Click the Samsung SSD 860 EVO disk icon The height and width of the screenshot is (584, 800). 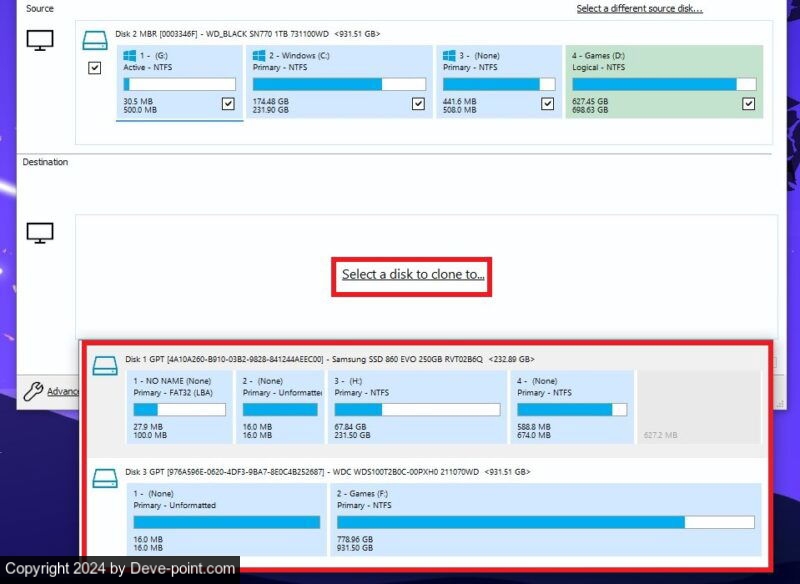click(x=105, y=365)
